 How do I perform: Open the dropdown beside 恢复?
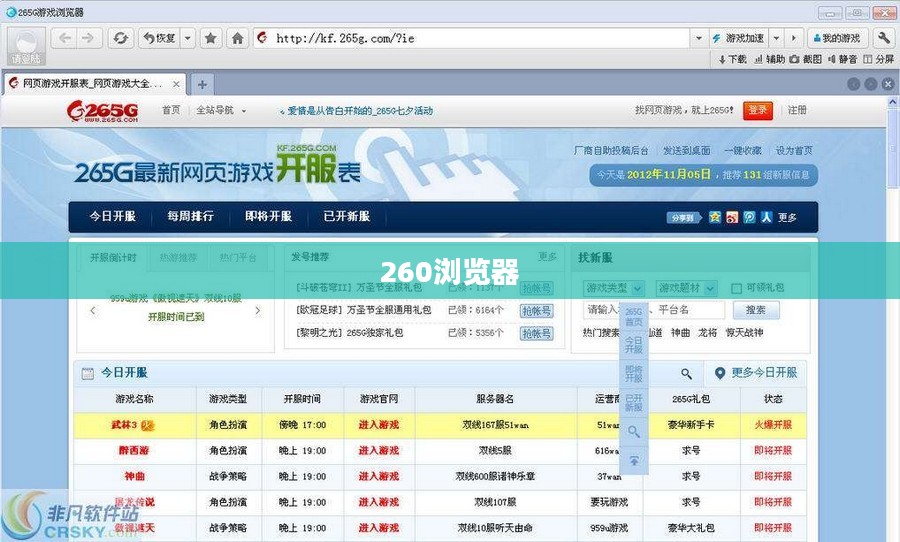pyautogui.click(x=188, y=38)
